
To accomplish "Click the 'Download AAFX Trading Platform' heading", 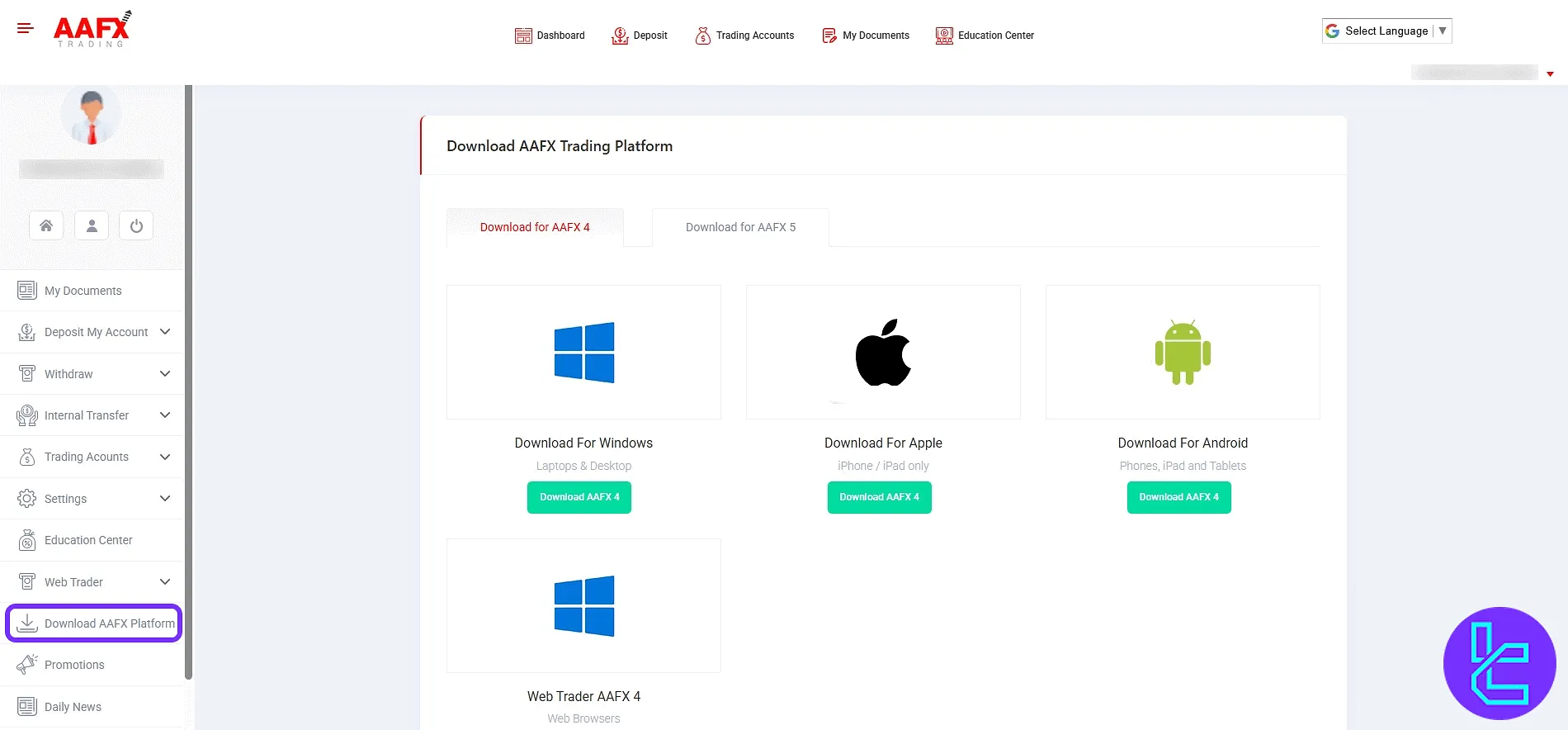I will [560, 146].
